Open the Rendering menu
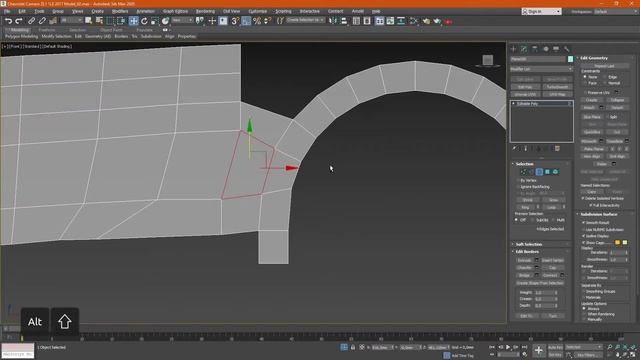This screenshot has height=360, width=640. 205,11
